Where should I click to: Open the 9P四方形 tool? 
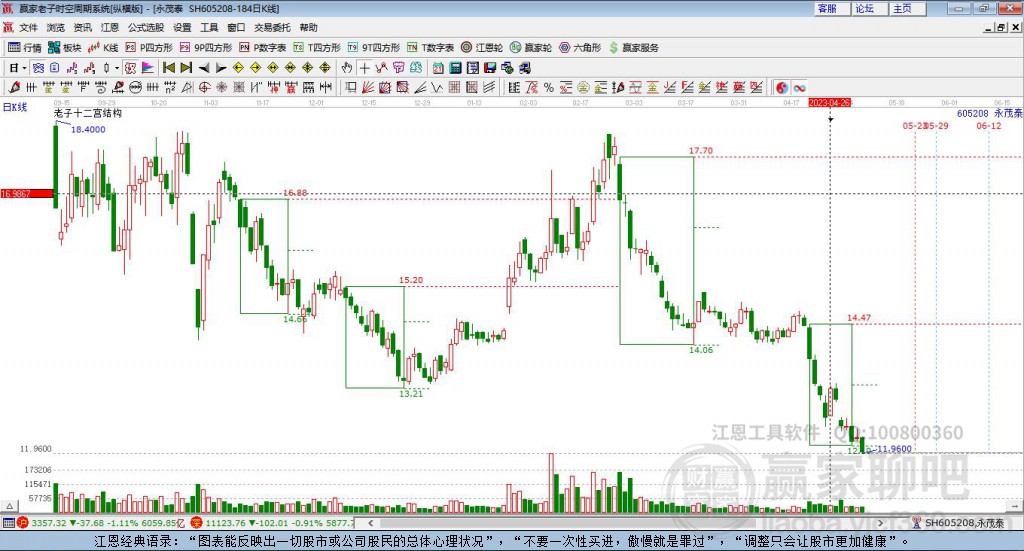[x=206, y=48]
